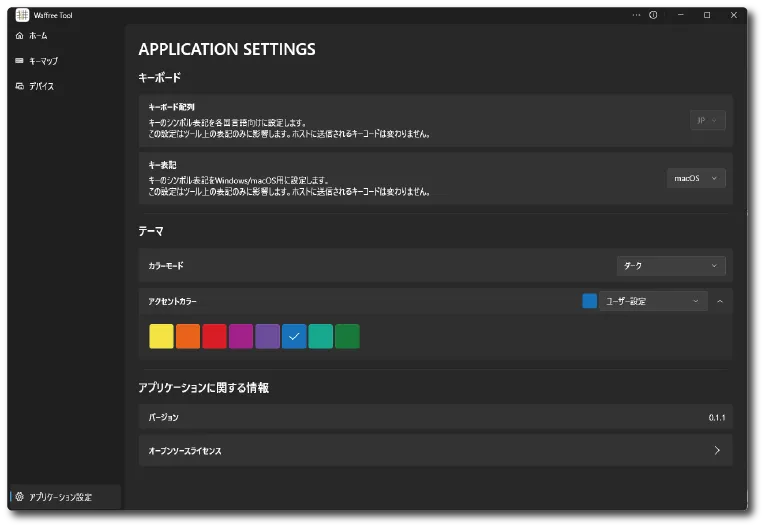The height and width of the screenshot is (528, 765).
Task: Collapse the アクセントカラー section chevron
Action: pos(720,301)
